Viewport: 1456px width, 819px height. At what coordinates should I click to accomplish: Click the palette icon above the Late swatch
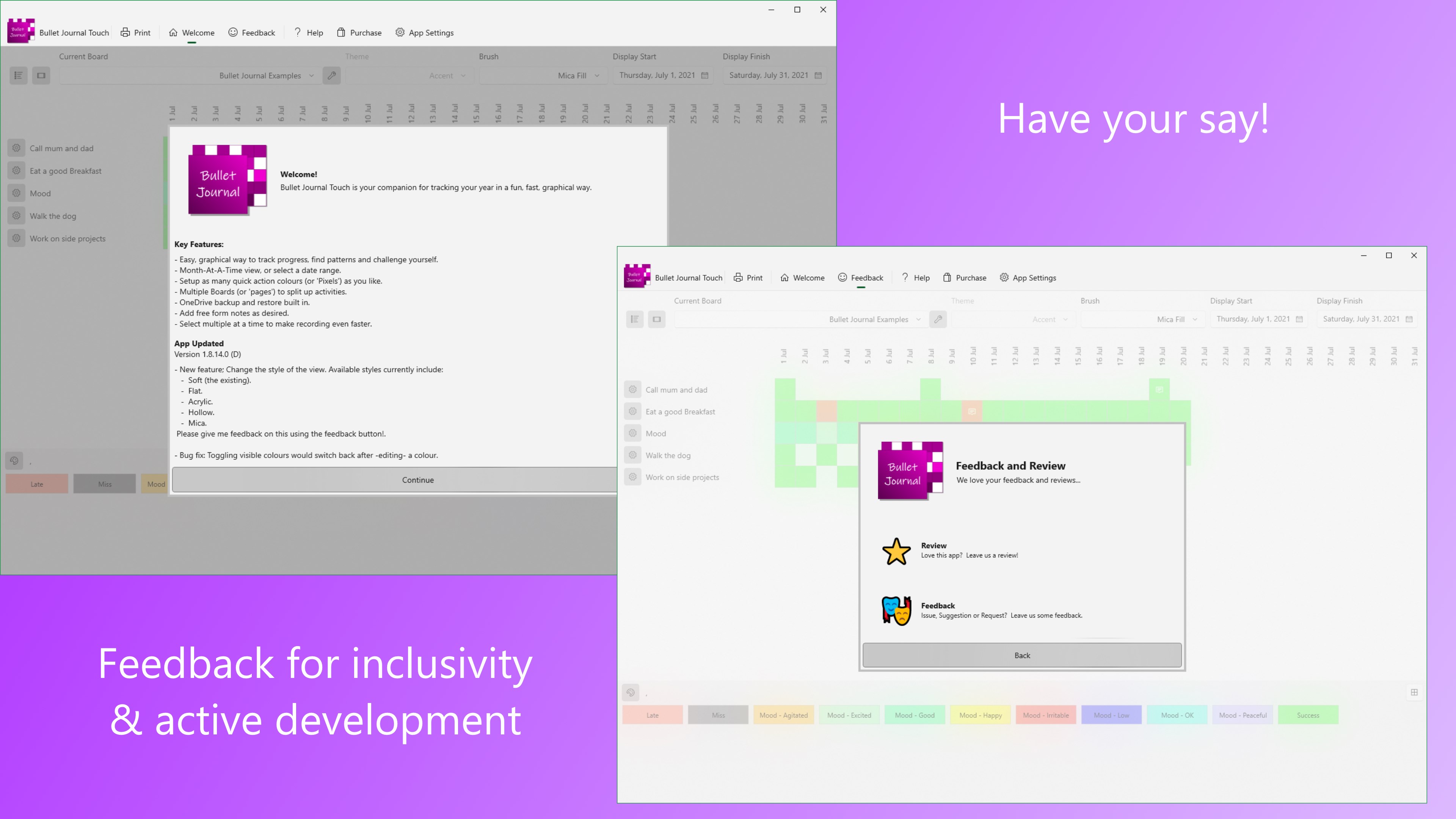pos(631,692)
